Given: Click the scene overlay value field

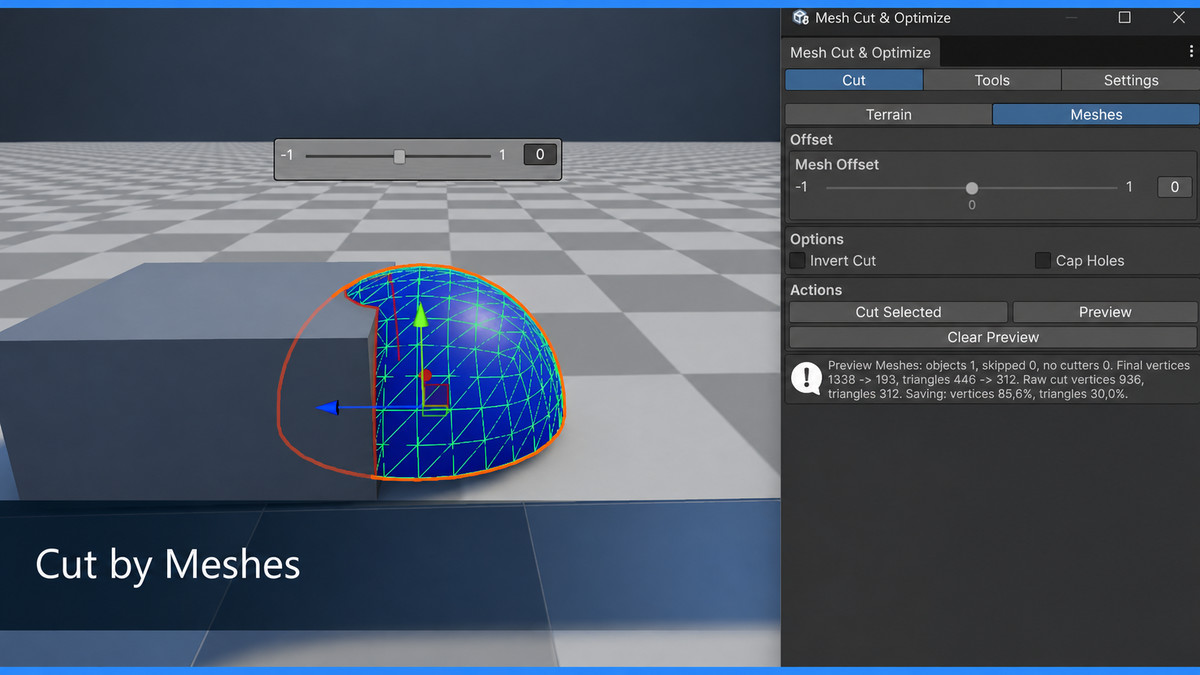Looking at the screenshot, I should (x=540, y=155).
